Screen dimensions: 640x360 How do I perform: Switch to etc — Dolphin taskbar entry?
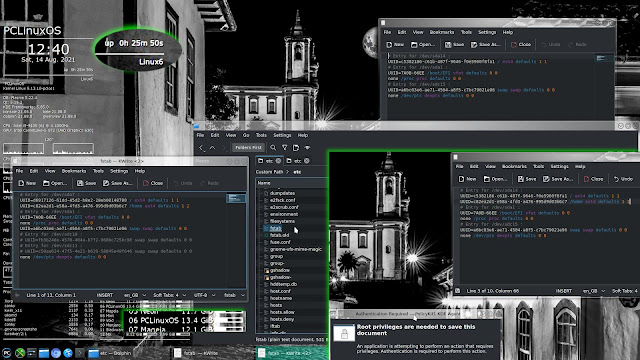[x=110, y=353]
